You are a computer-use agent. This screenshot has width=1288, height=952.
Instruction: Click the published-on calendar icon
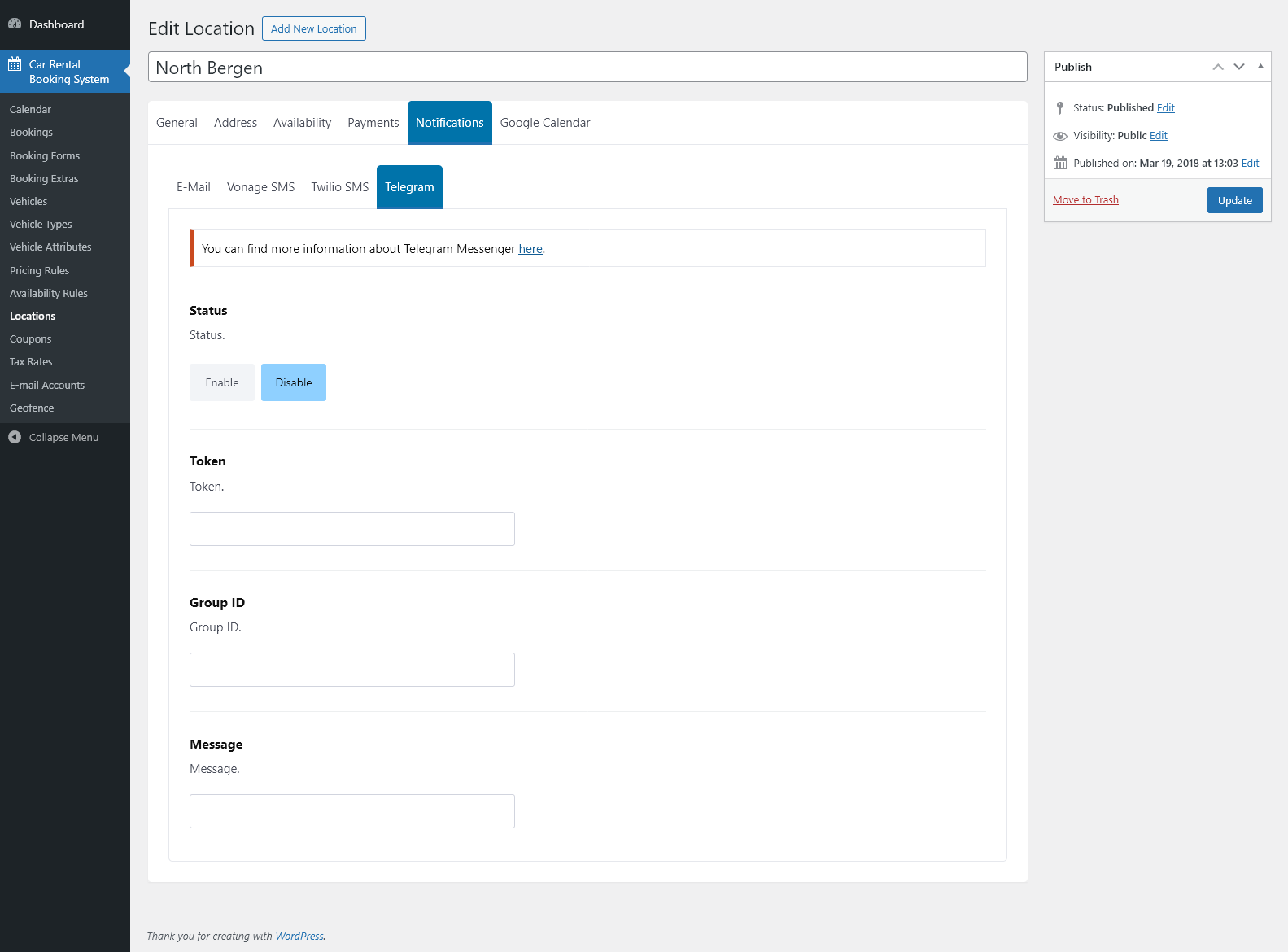1060,163
